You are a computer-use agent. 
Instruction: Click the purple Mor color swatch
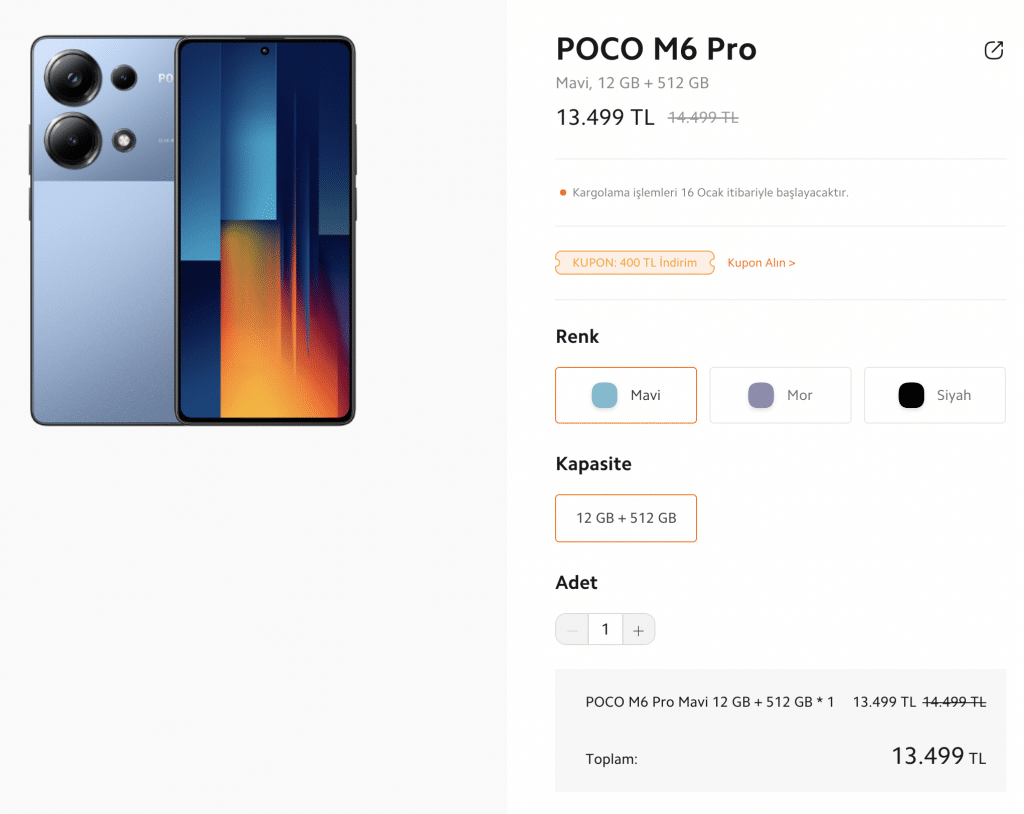(761, 395)
